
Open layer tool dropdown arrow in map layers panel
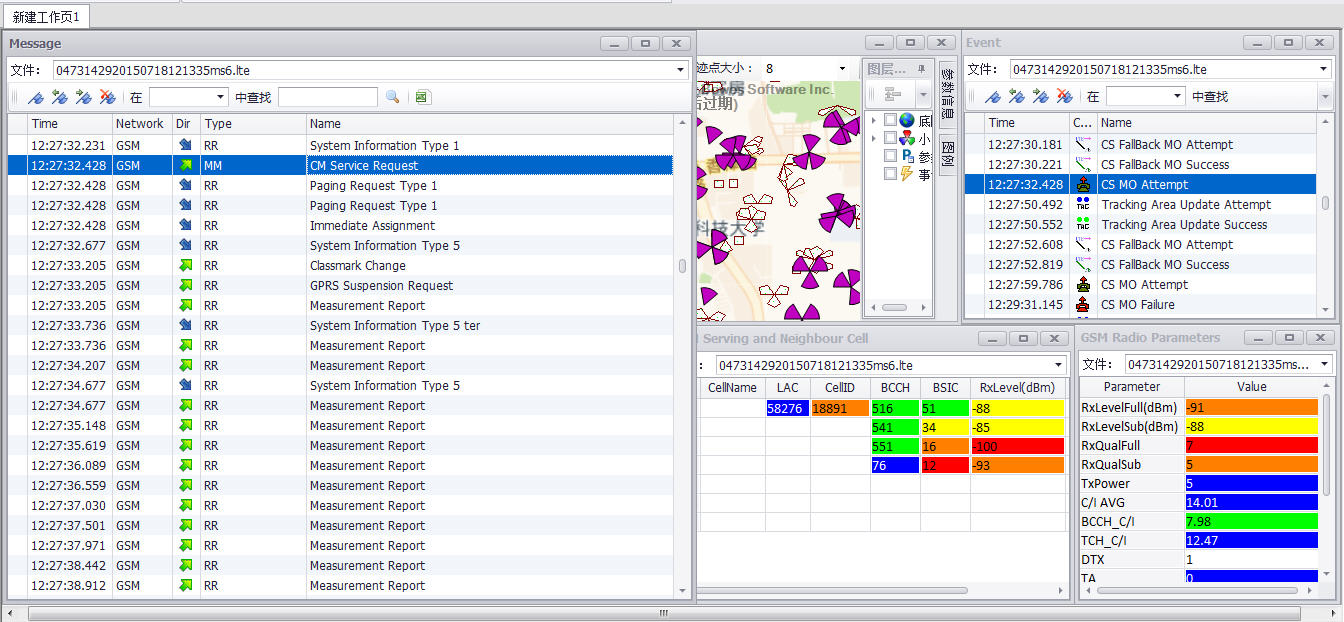(x=921, y=95)
